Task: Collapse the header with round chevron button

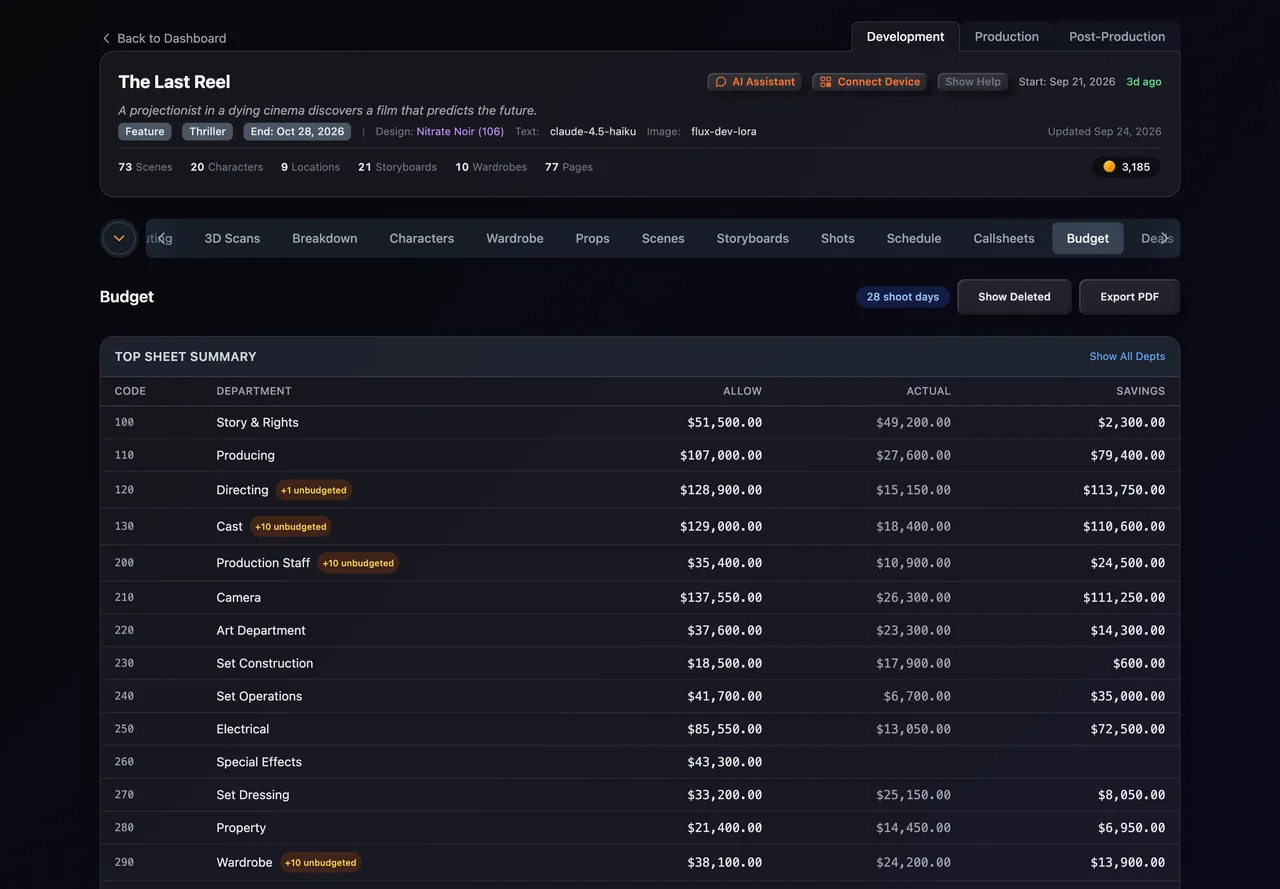Action: point(119,238)
